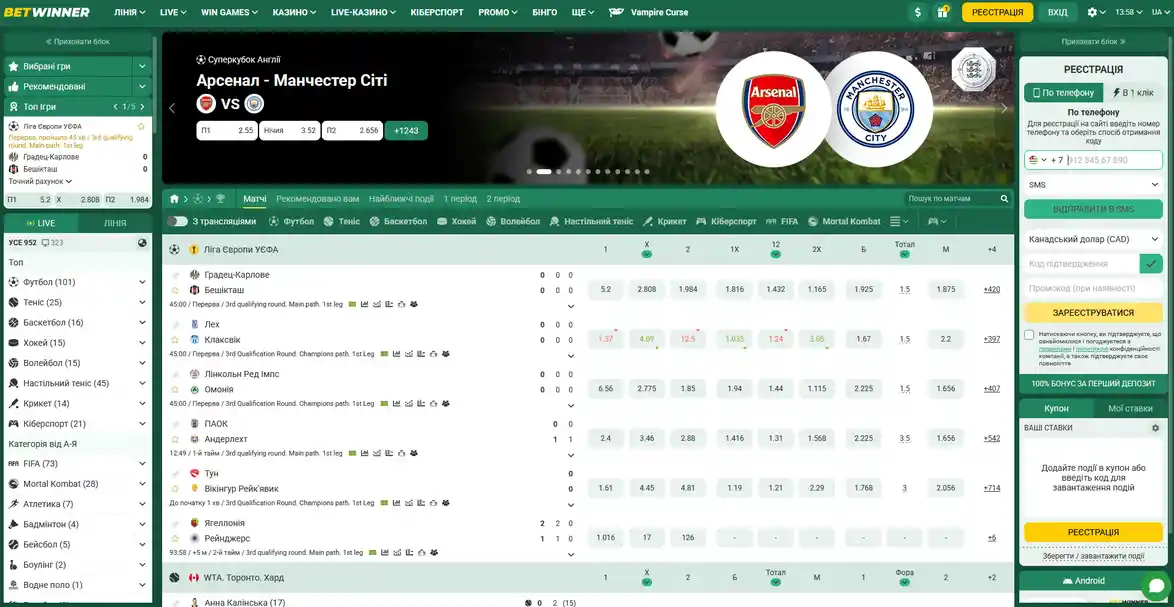Show the previous banner with left arrow
Screen dimensions: 1174x607
click(171, 108)
